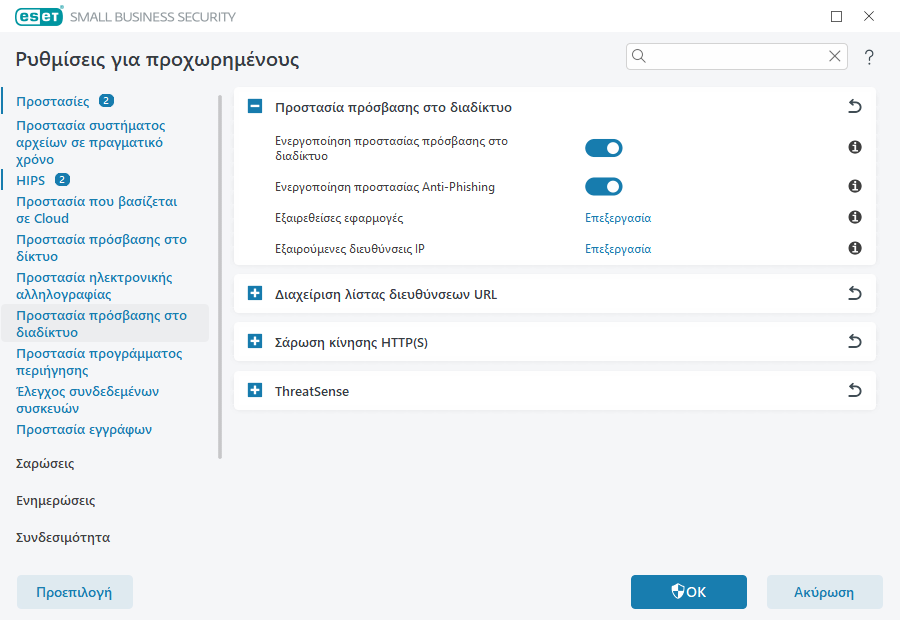The image size is (900, 620).
Task: Click the sidebar vertical scrollbar
Action: [220, 277]
